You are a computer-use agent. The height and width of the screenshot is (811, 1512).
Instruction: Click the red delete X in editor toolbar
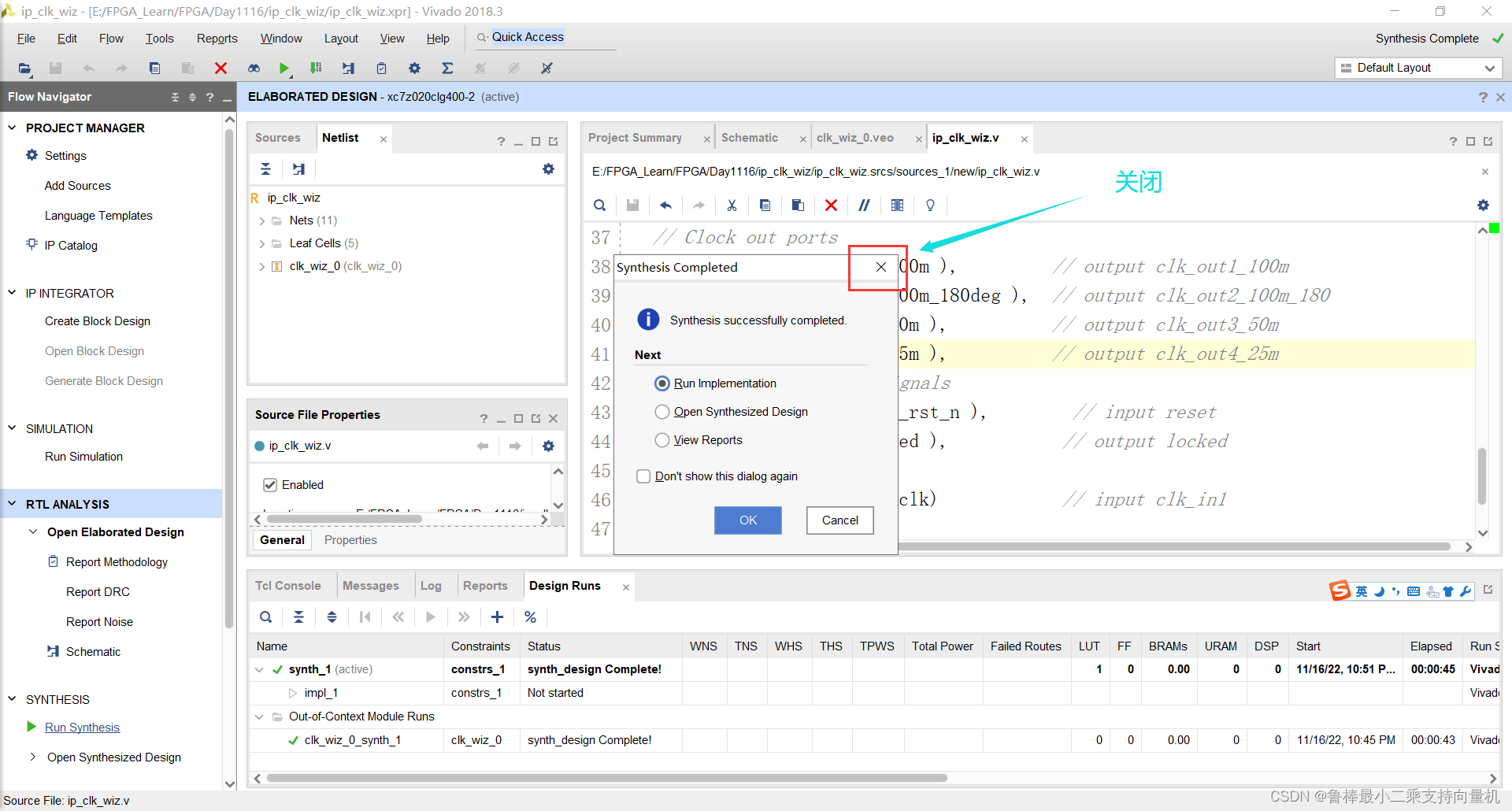pos(831,206)
